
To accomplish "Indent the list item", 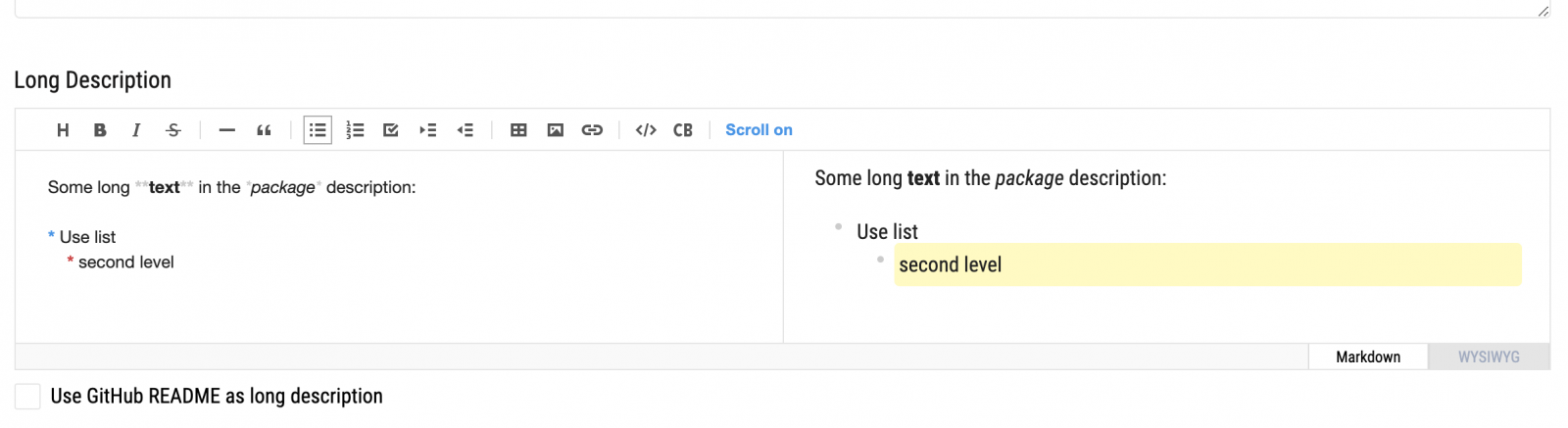I will click(x=428, y=130).
